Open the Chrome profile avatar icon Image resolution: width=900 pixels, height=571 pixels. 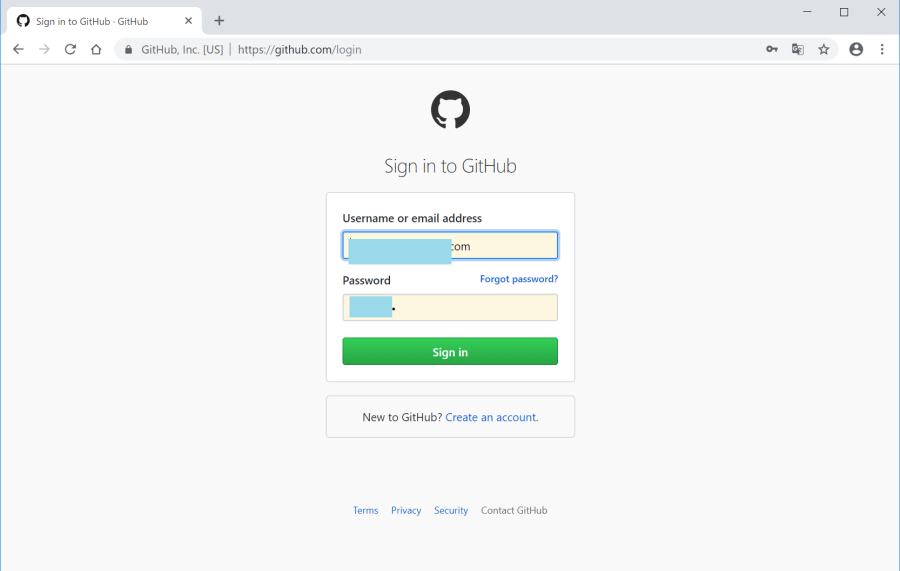click(856, 49)
